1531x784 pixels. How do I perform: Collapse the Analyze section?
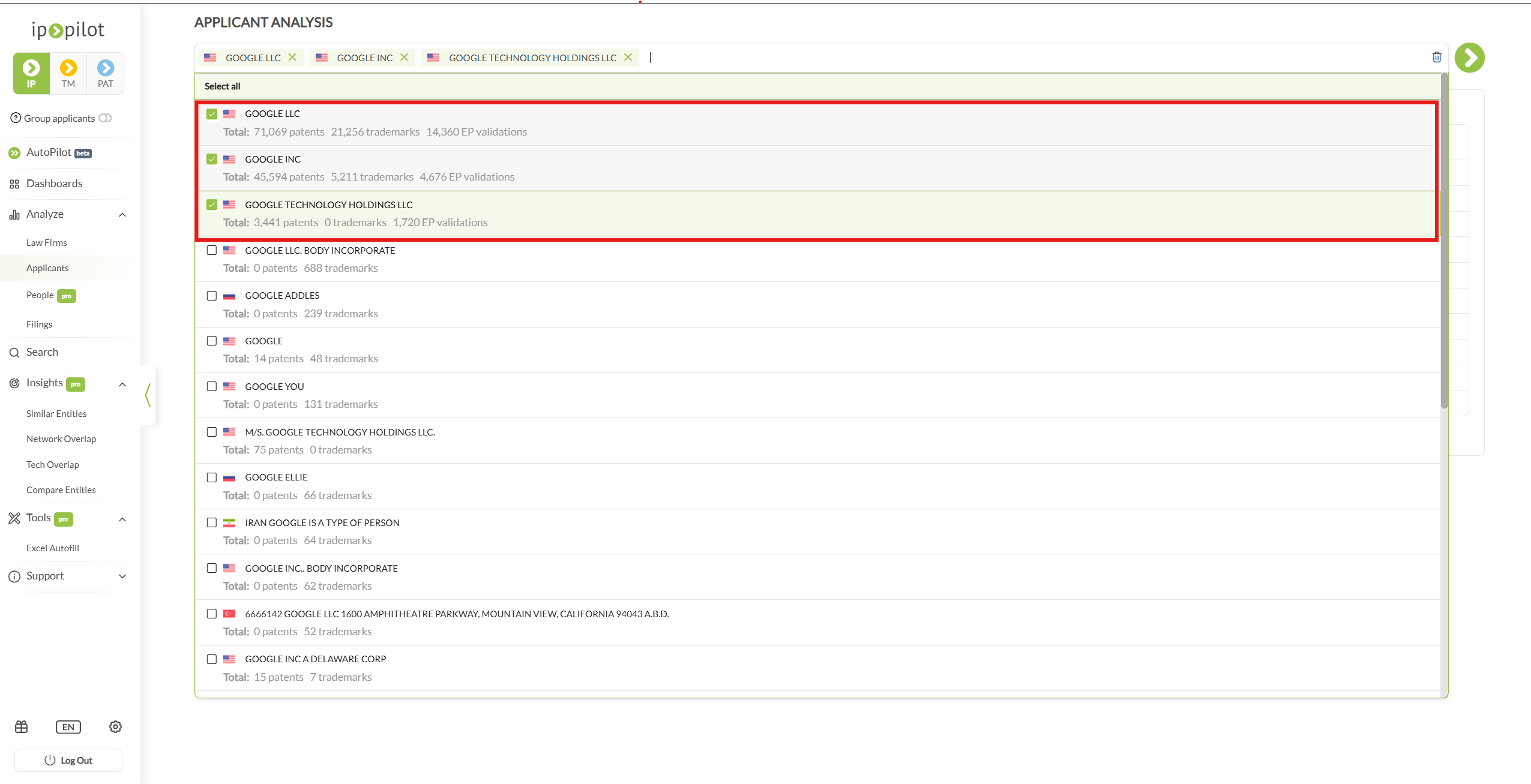click(122, 215)
